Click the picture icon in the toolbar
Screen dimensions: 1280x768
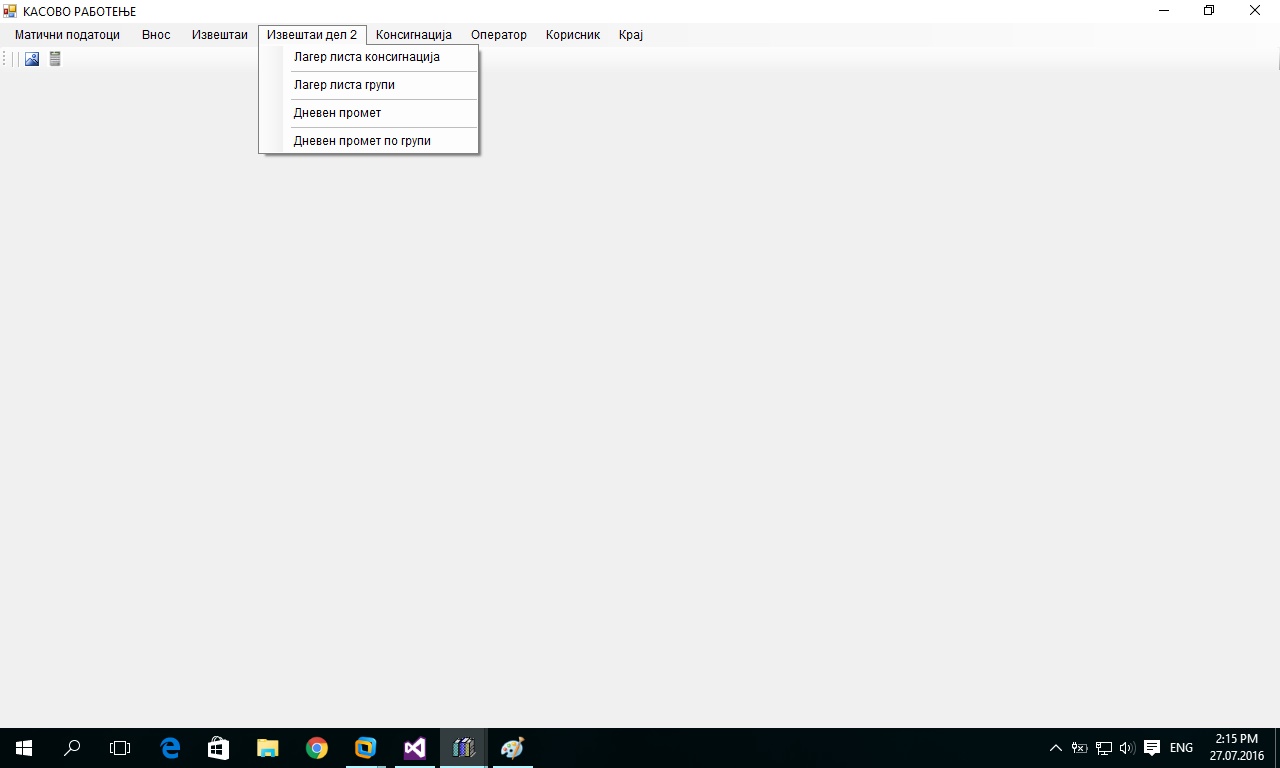point(32,59)
